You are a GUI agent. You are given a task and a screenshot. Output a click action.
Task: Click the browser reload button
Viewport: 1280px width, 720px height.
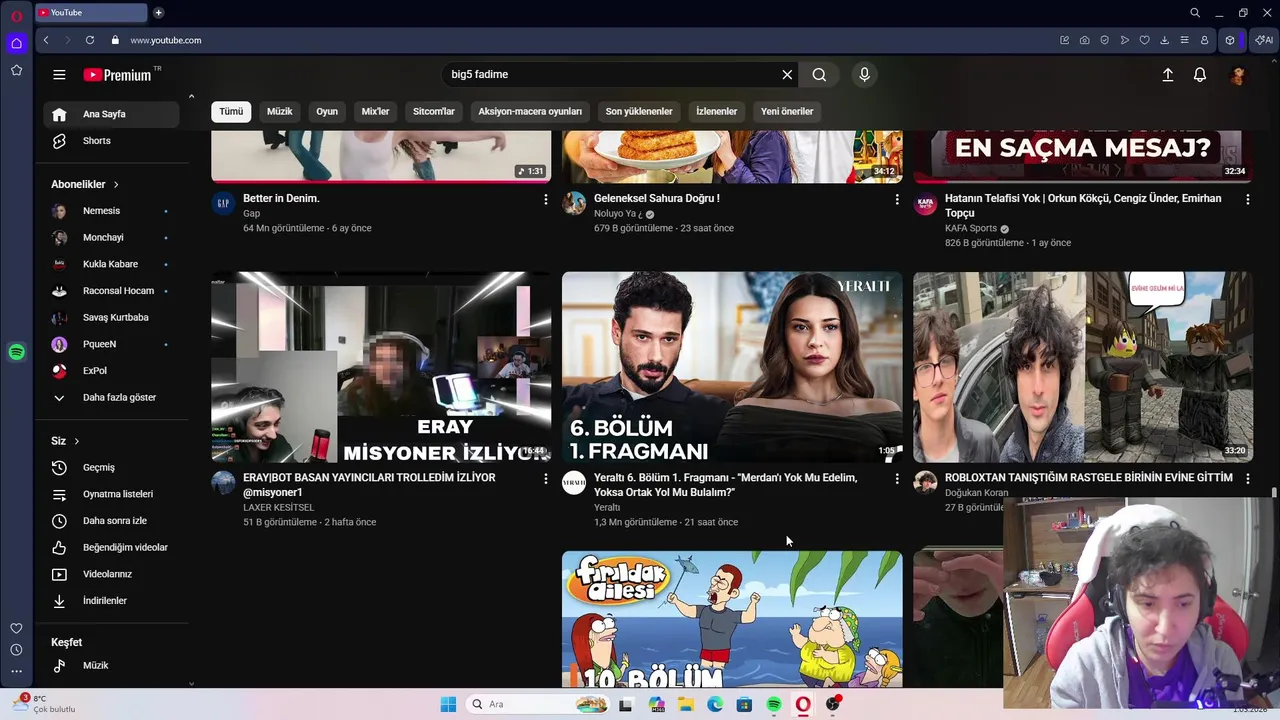click(x=90, y=40)
